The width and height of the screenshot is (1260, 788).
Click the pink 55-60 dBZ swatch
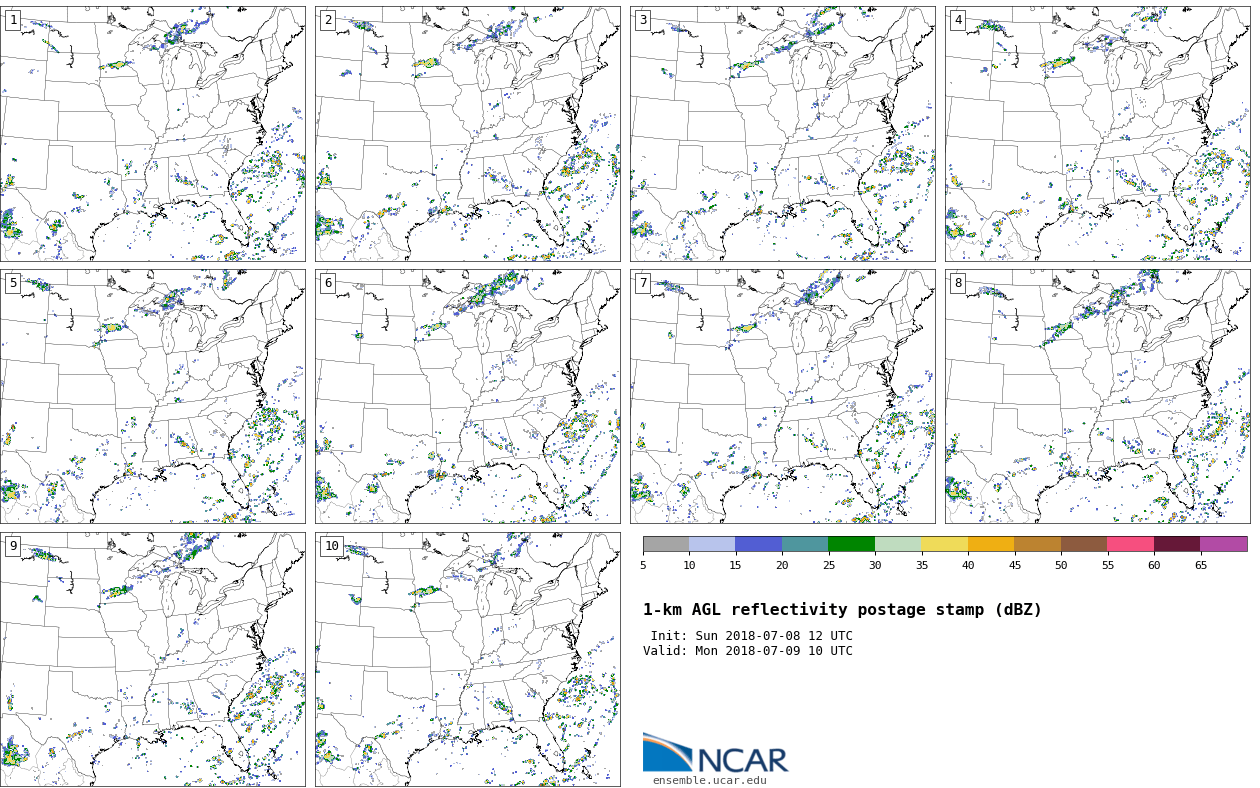tap(1130, 544)
